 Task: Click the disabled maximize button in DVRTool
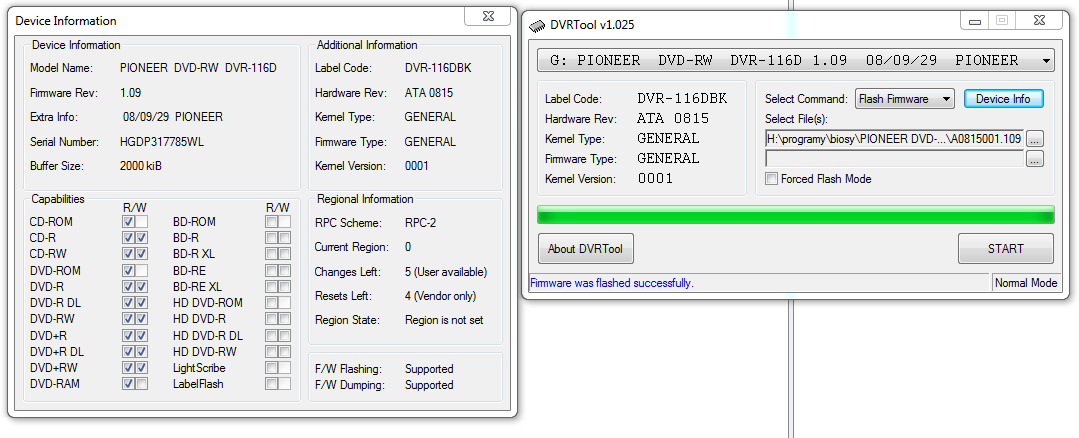pyautogui.click(x=1002, y=21)
